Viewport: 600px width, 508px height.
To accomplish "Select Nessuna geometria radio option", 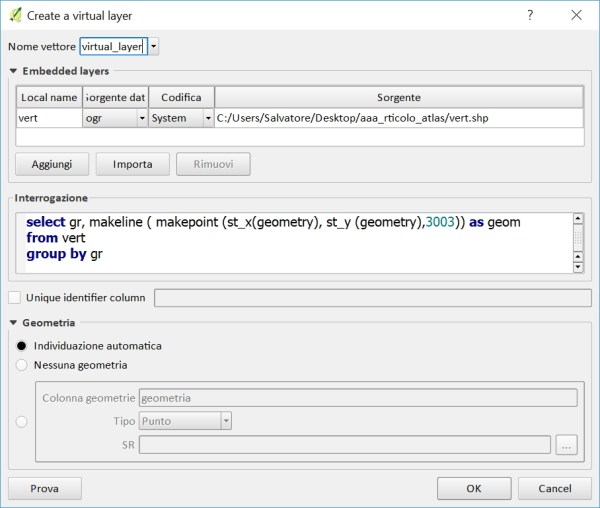I will click(22, 365).
